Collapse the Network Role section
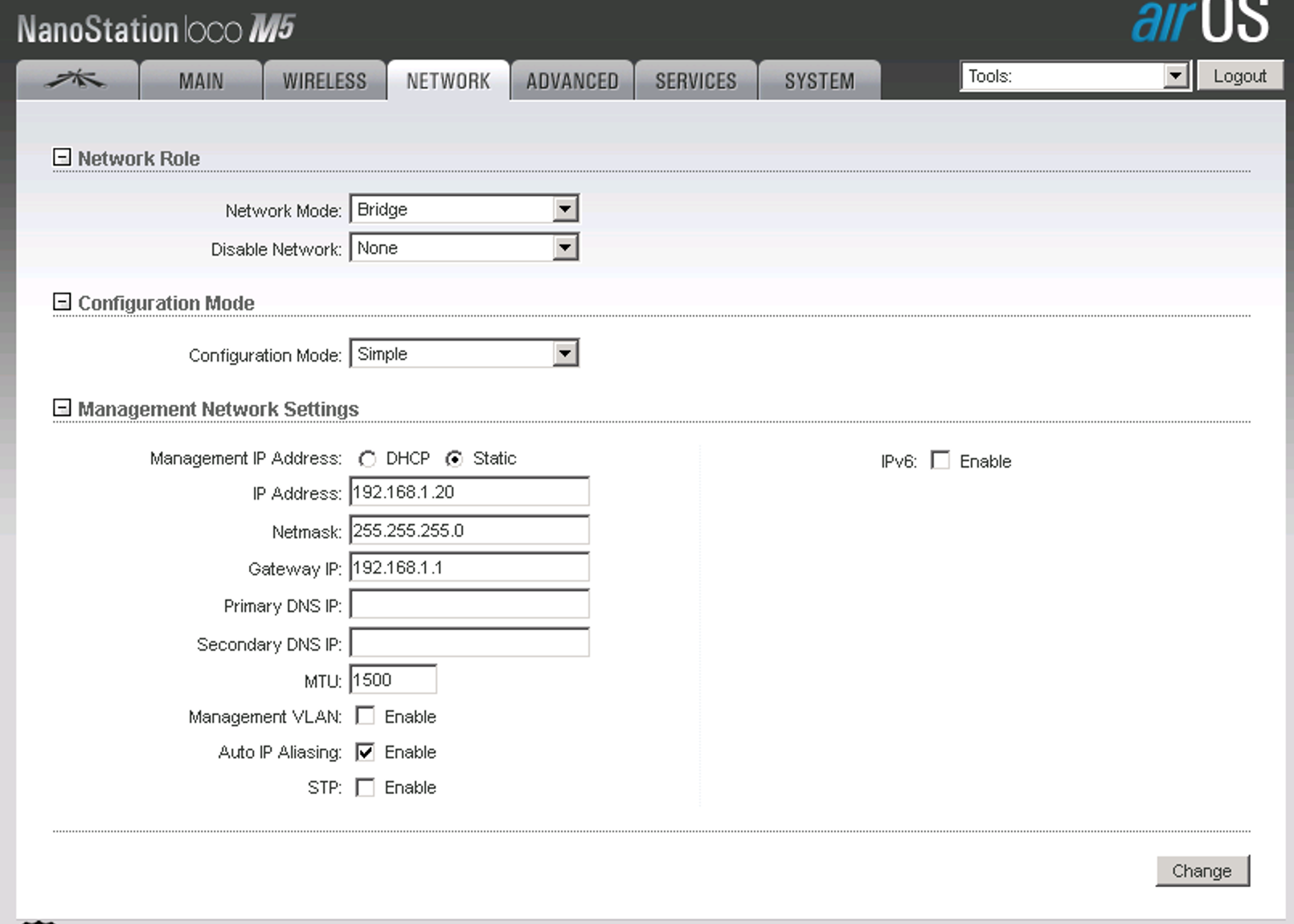The image size is (1294, 924). 62,157
